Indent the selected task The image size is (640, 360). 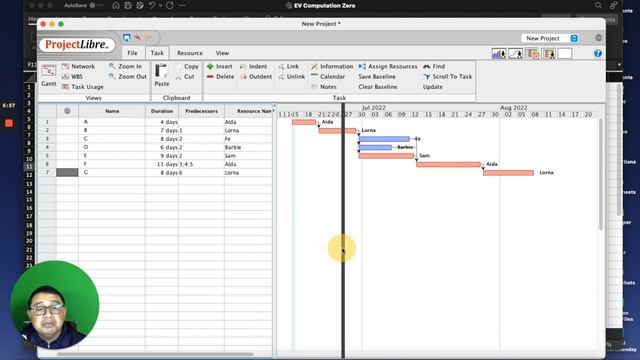click(x=253, y=66)
